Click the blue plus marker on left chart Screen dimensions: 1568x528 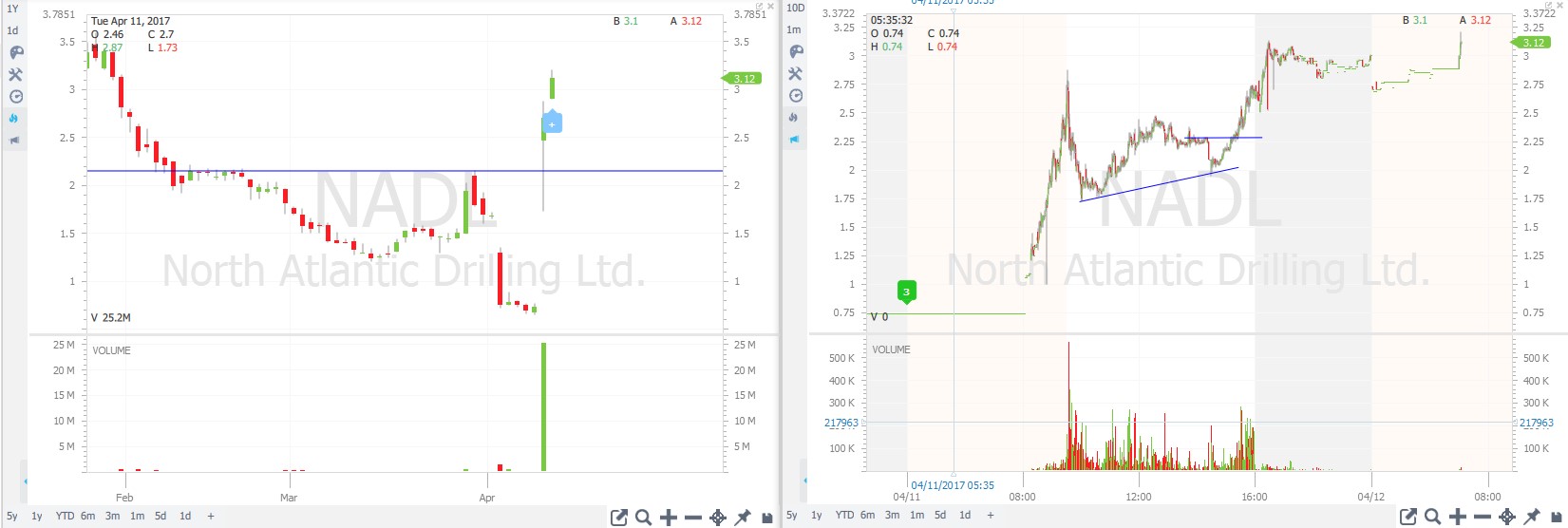(x=552, y=123)
